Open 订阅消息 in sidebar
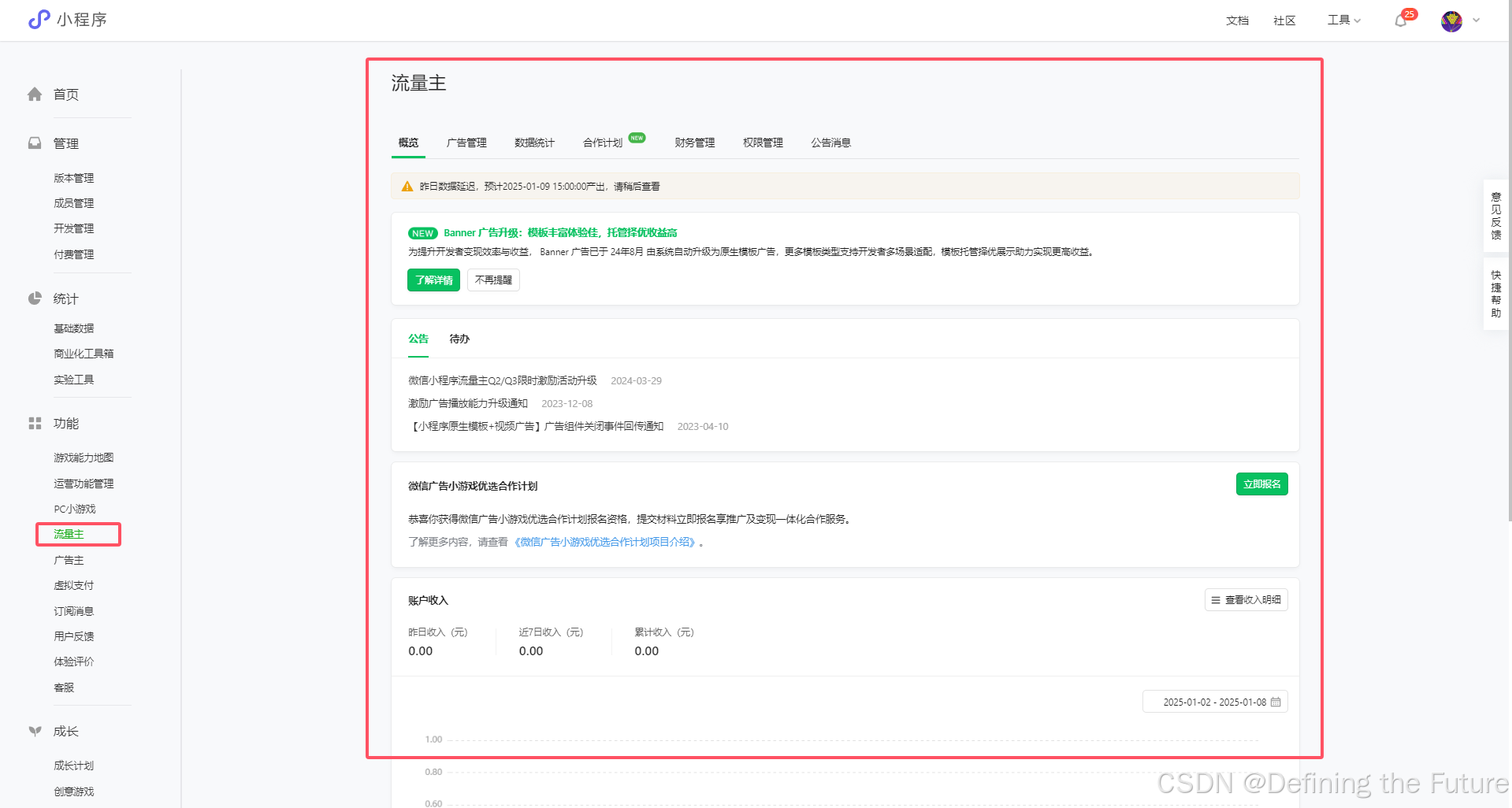 coord(73,611)
